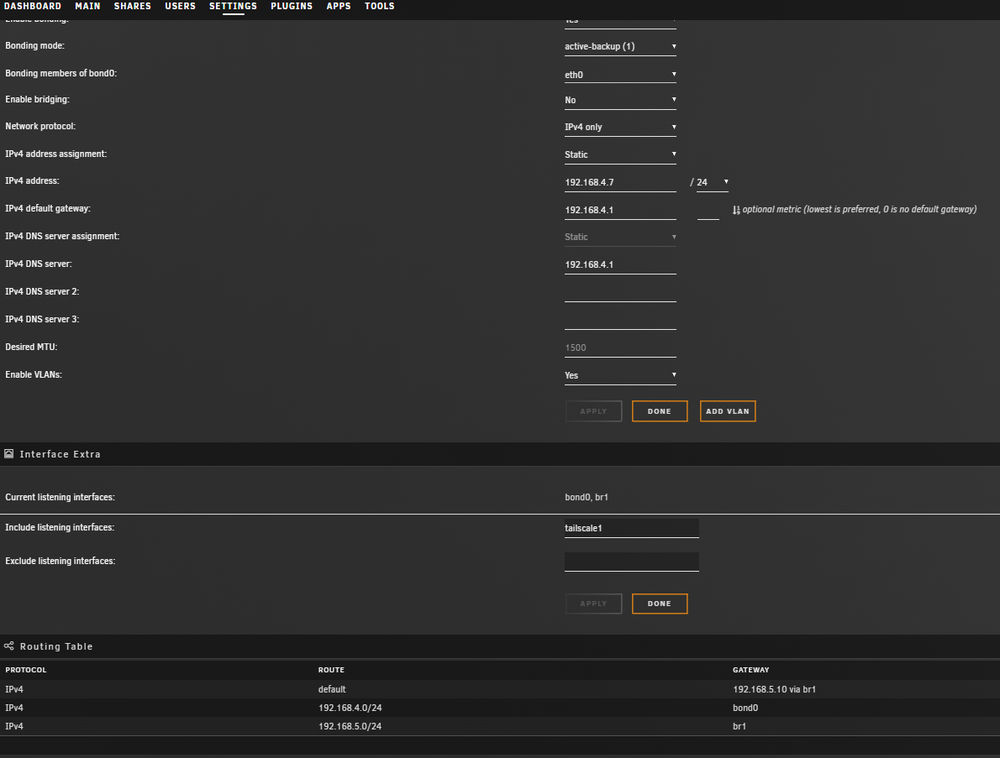Click the IPv4 DNS server 3 field
This screenshot has width=1000, height=758.
(x=620, y=320)
